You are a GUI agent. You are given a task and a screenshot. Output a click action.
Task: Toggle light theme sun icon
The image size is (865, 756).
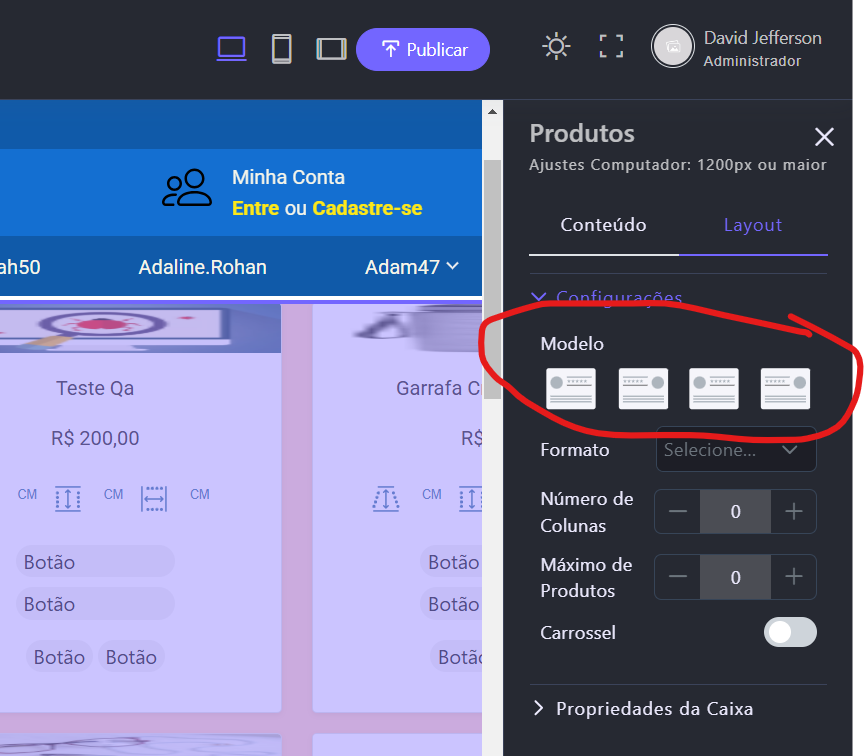coord(556,46)
